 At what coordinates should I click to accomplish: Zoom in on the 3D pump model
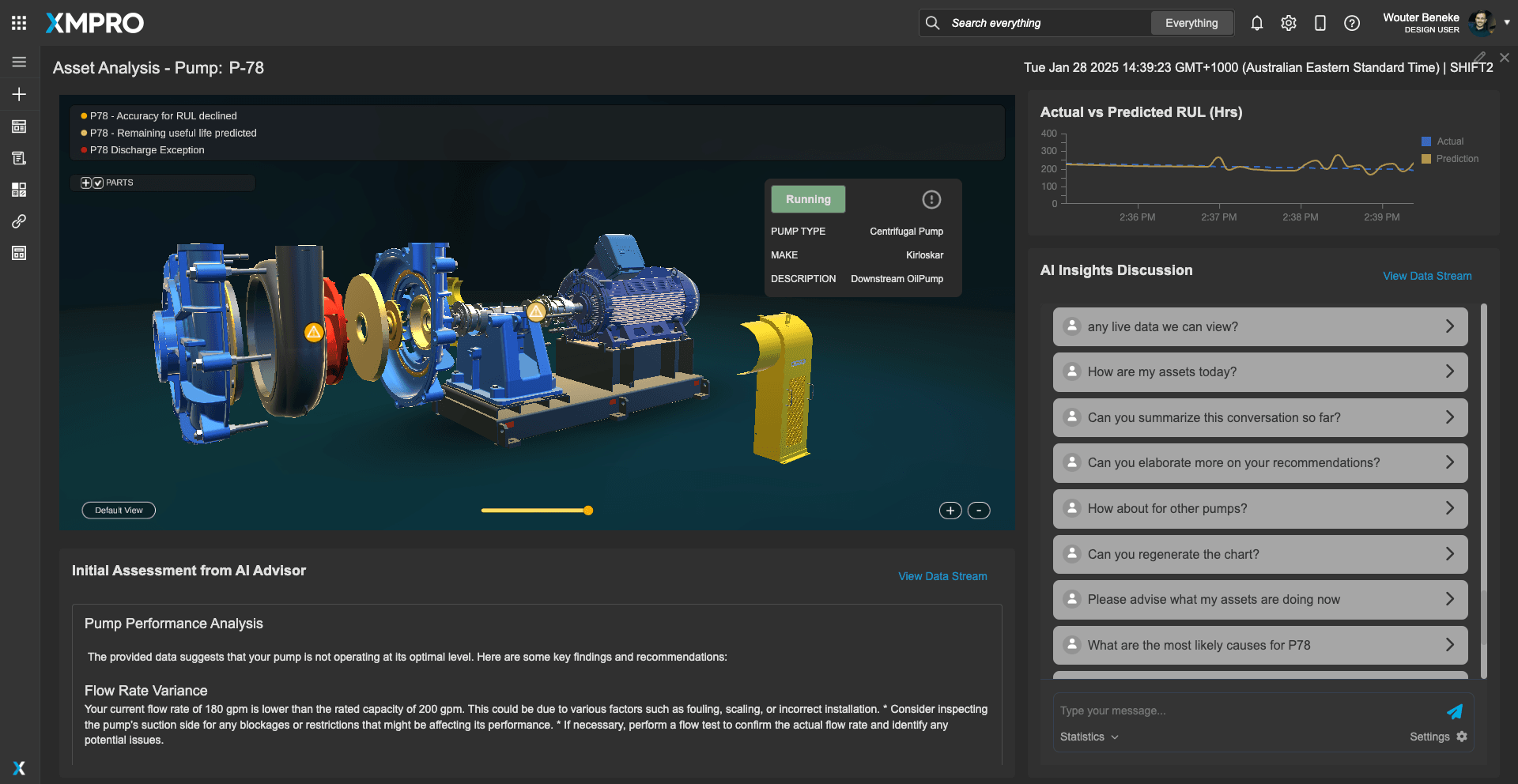tap(950, 511)
